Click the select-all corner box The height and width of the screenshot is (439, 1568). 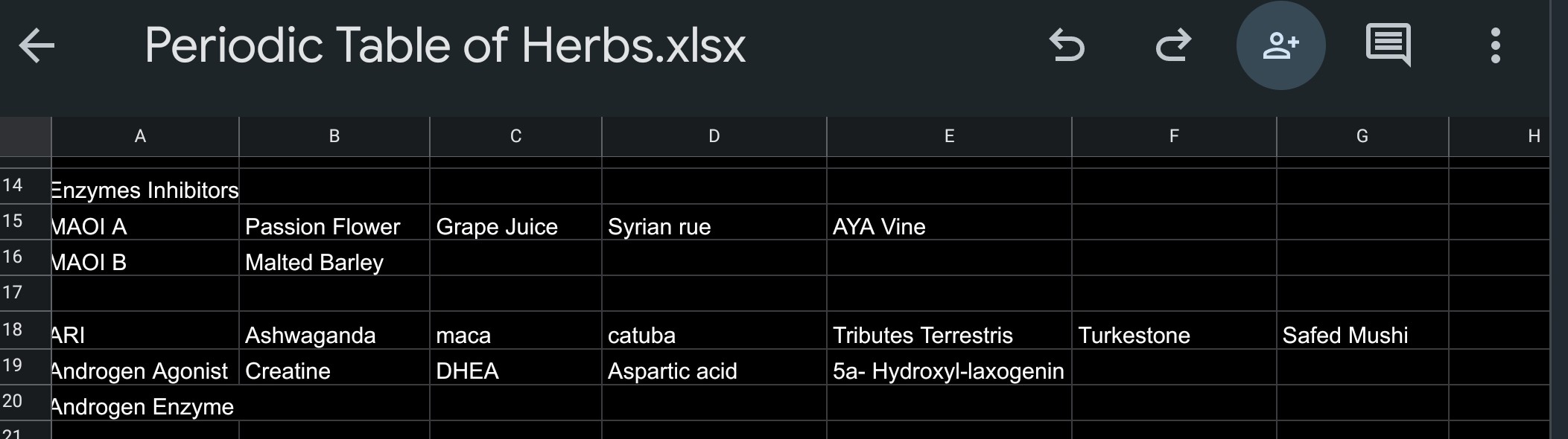pos(25,136)
